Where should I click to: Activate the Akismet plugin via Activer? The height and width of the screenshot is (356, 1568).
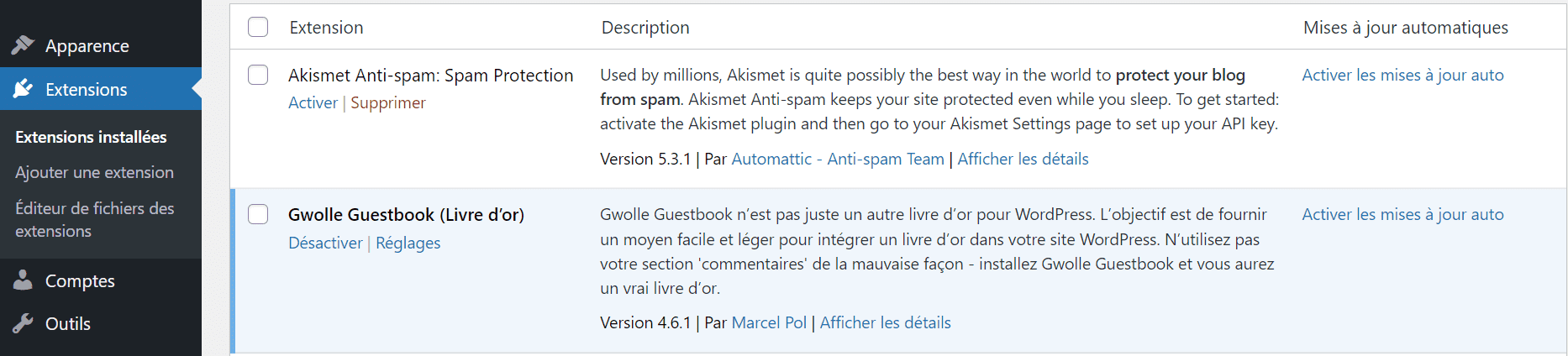[x=313, y=102]
